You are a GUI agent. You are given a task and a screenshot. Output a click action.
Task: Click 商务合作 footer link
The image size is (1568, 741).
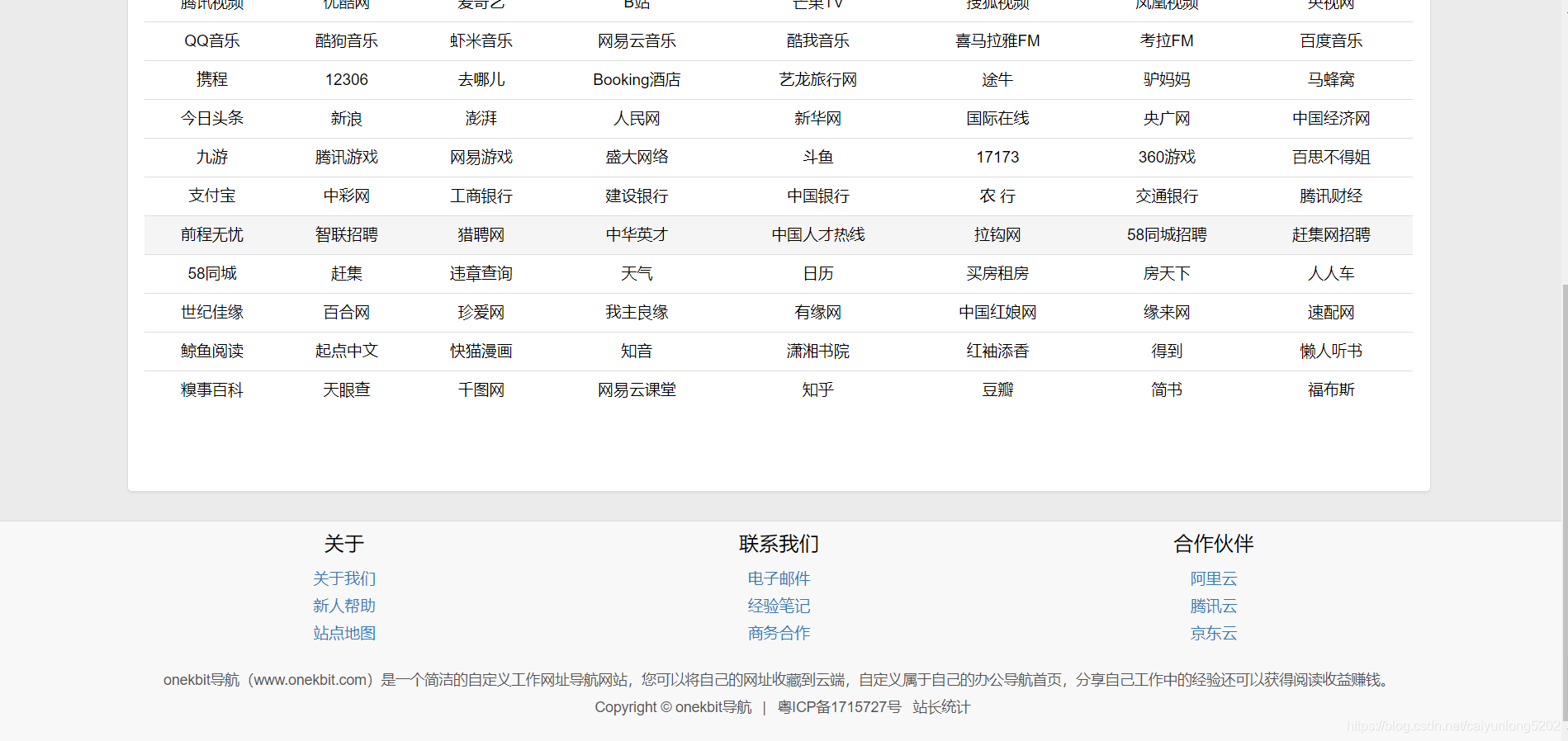click(x=779, y=634)
